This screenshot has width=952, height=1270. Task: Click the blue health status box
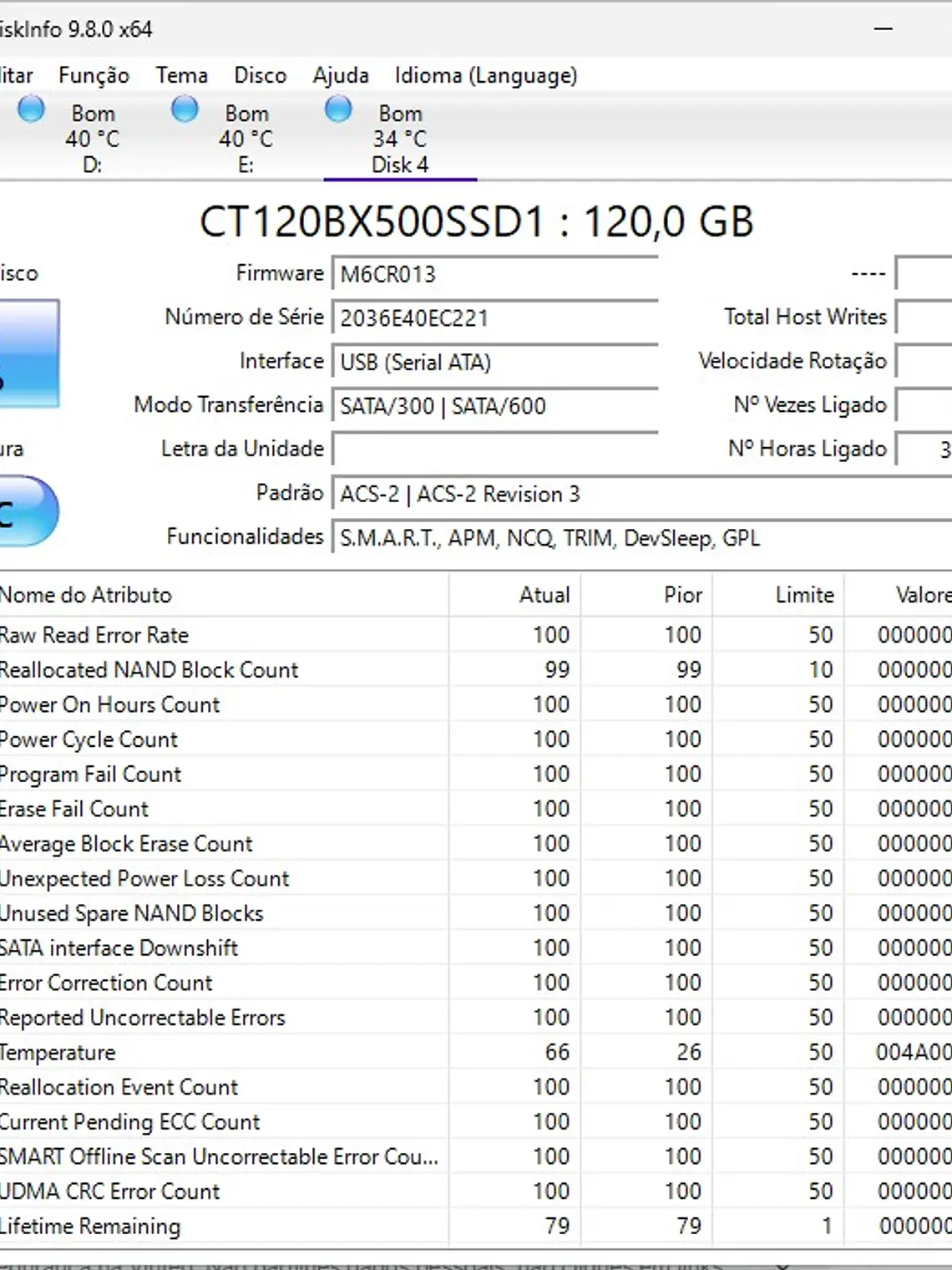click(x=28, y=353)
